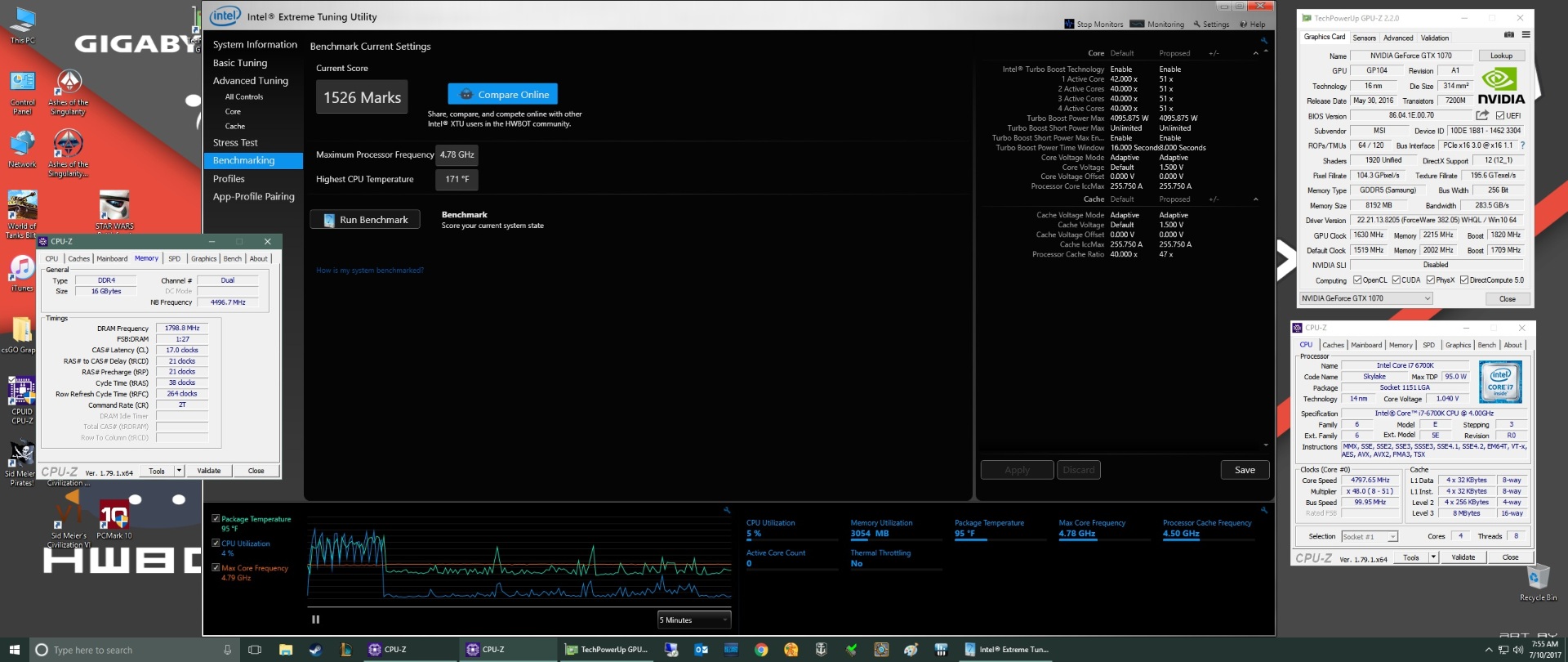Click Run Benchmark button
Image resolution: width=1568 pixels, height=662 pixels.
[365, 219]
